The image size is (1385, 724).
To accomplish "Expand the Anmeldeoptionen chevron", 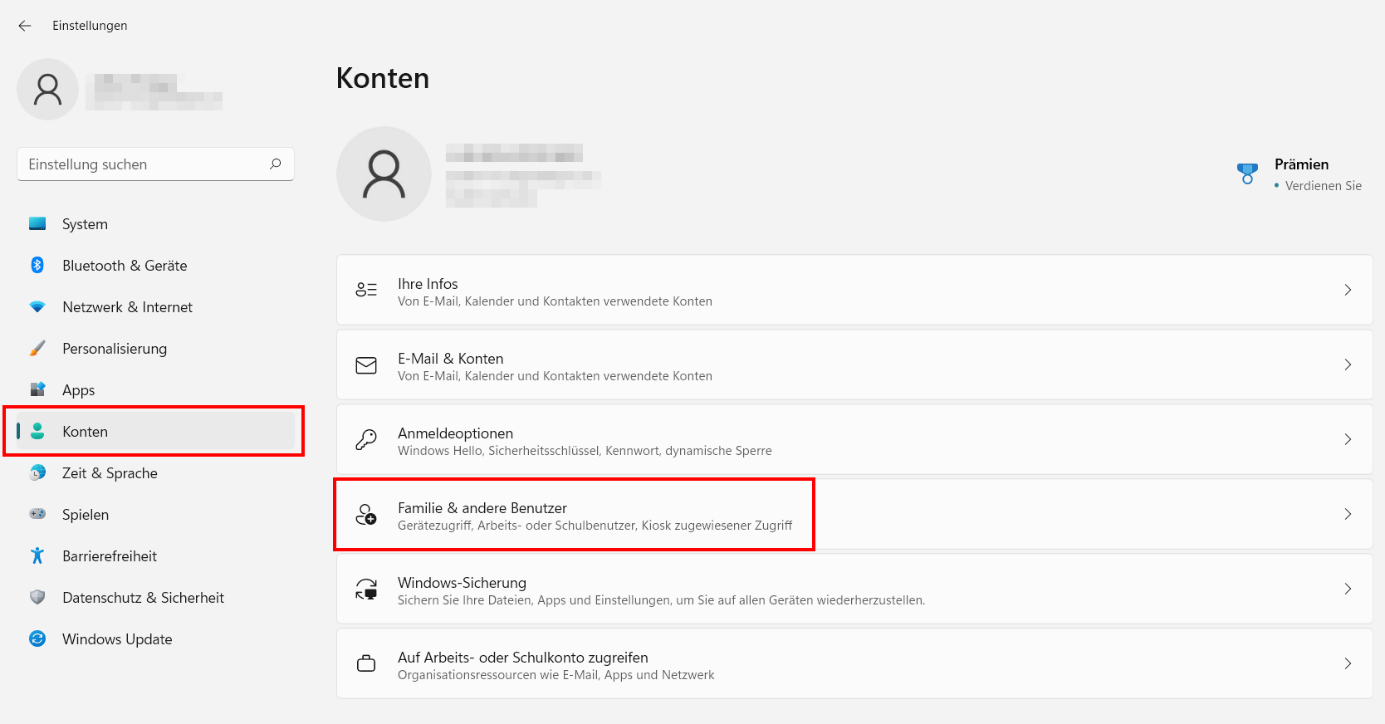I will [1348, 440].
